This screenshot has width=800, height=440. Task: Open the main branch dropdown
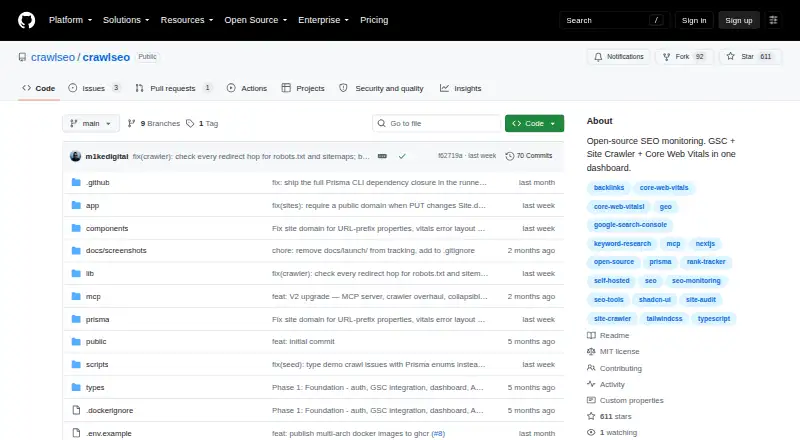(x=91, y=124)
